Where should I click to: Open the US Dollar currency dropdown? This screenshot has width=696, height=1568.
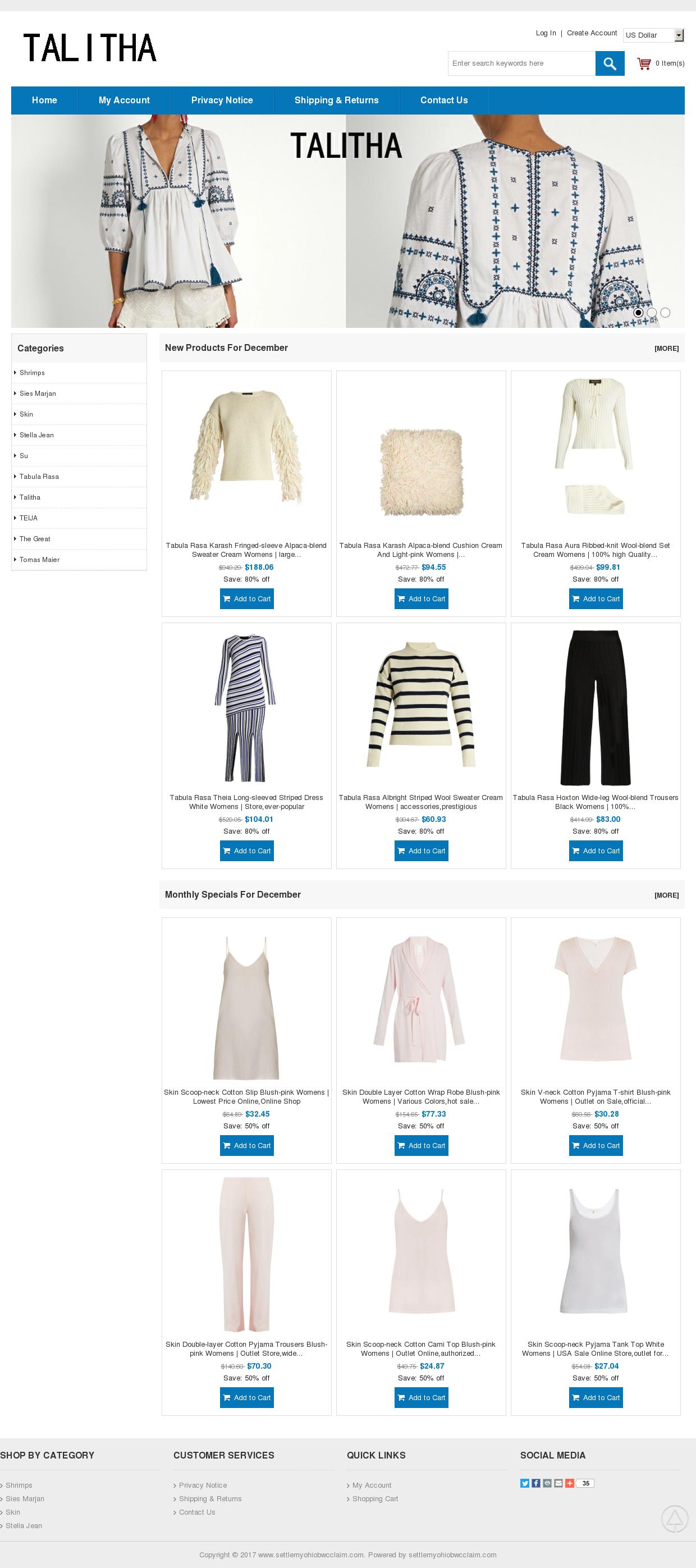pos(654,35)
